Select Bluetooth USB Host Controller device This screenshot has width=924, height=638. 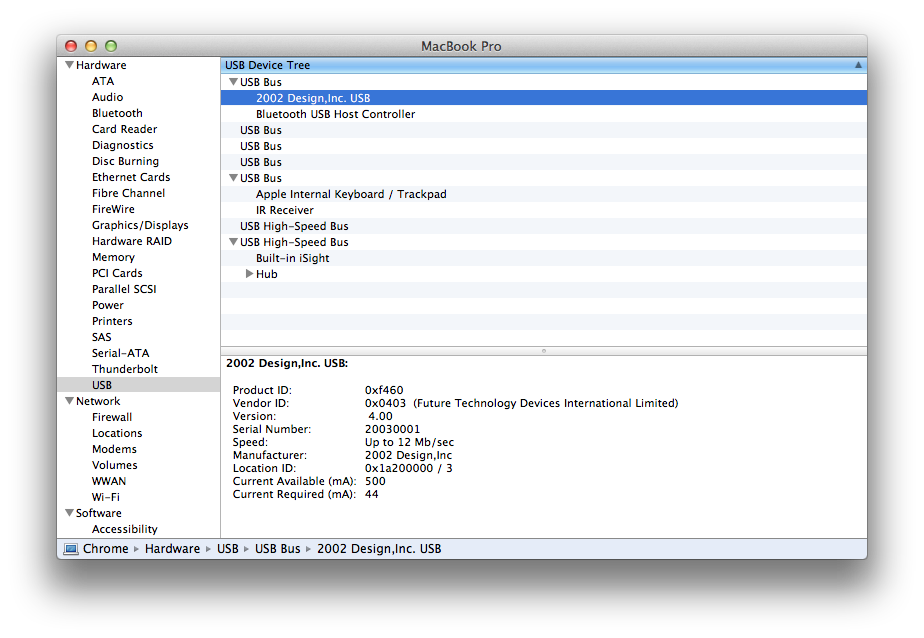(335, 114)
